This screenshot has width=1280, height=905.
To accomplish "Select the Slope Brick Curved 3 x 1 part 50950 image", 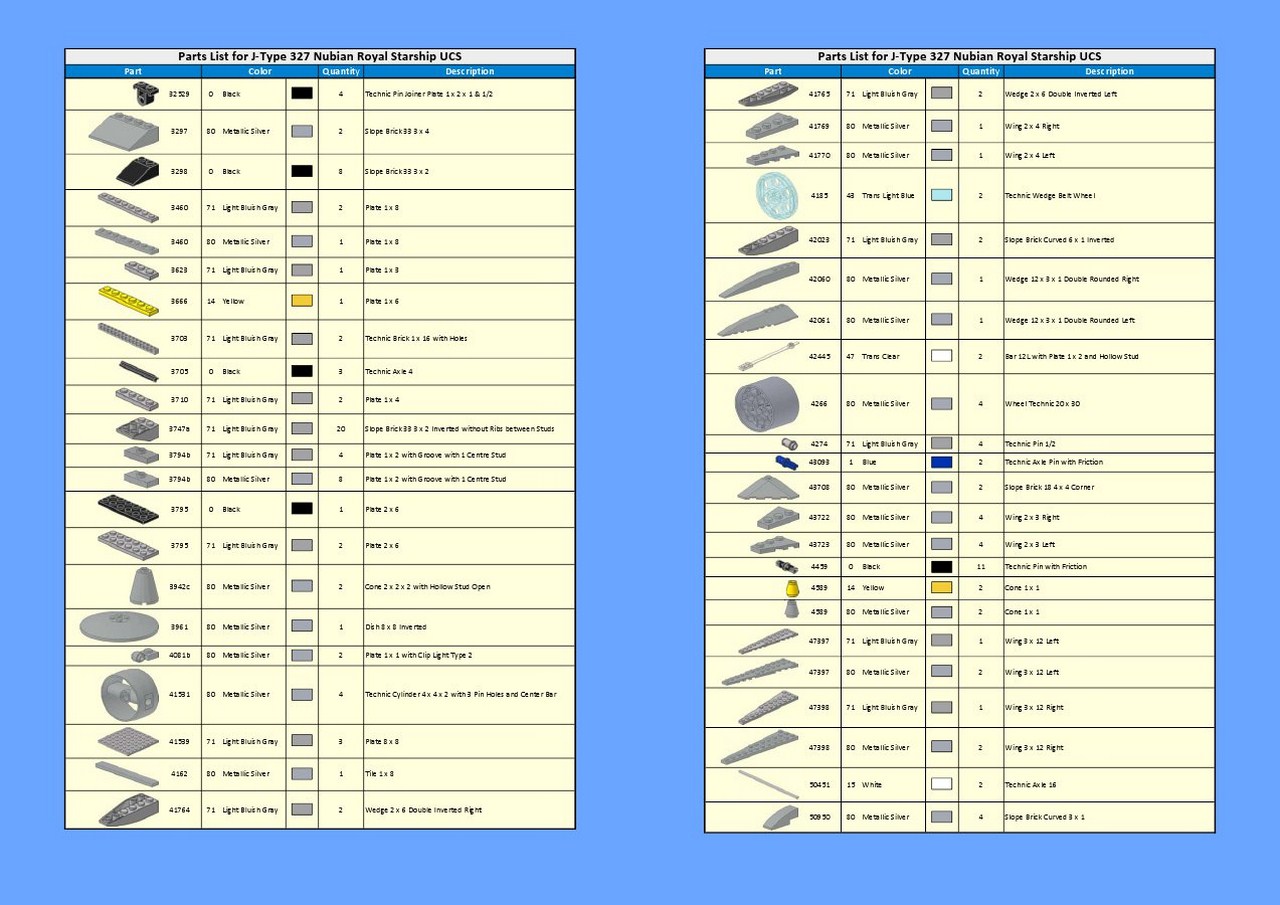I will tap(780, 817).
